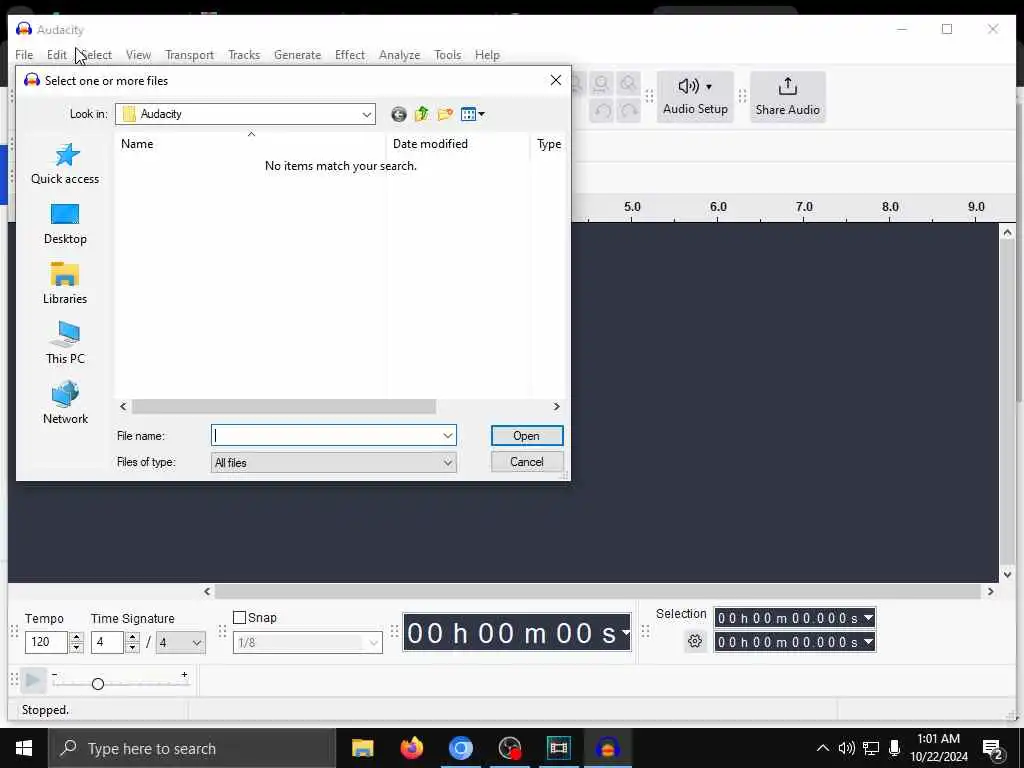Open the selection start time format arrow
The width and height of the screenshot is (1024, 768).
click(868, 618)
